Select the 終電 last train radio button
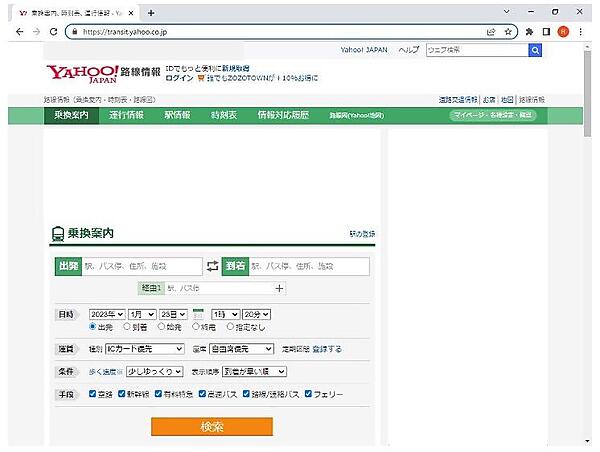The width and height of the screenshot is (600, 452). pos(196,326)
